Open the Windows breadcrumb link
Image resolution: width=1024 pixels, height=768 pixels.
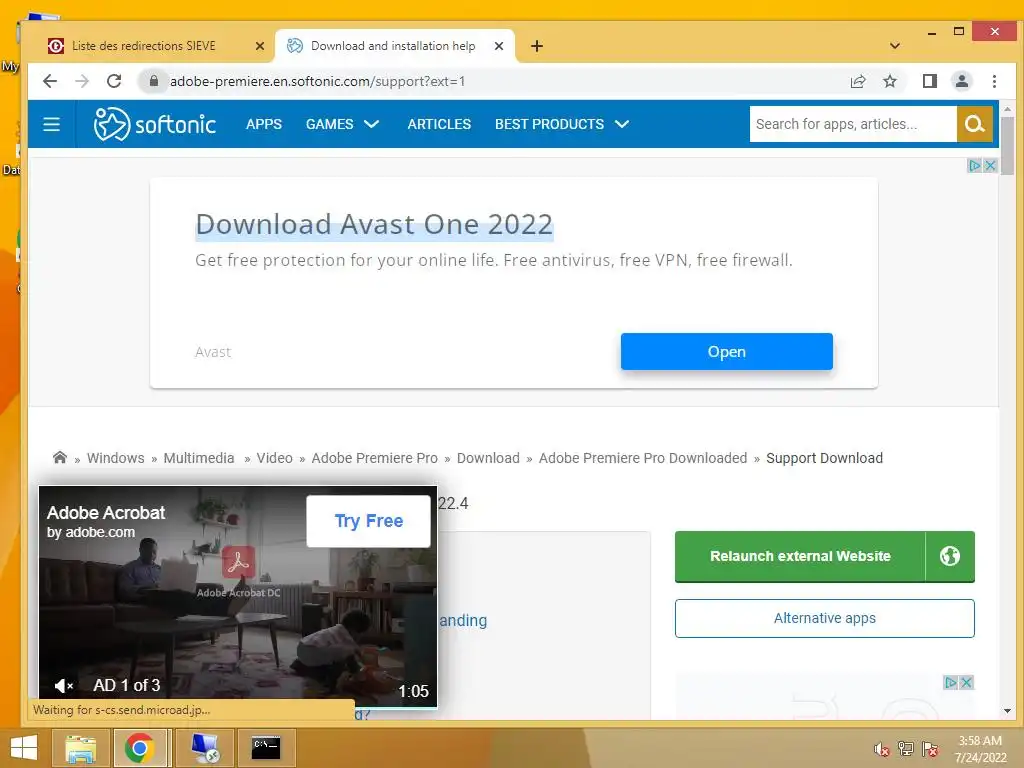(116, 458)
